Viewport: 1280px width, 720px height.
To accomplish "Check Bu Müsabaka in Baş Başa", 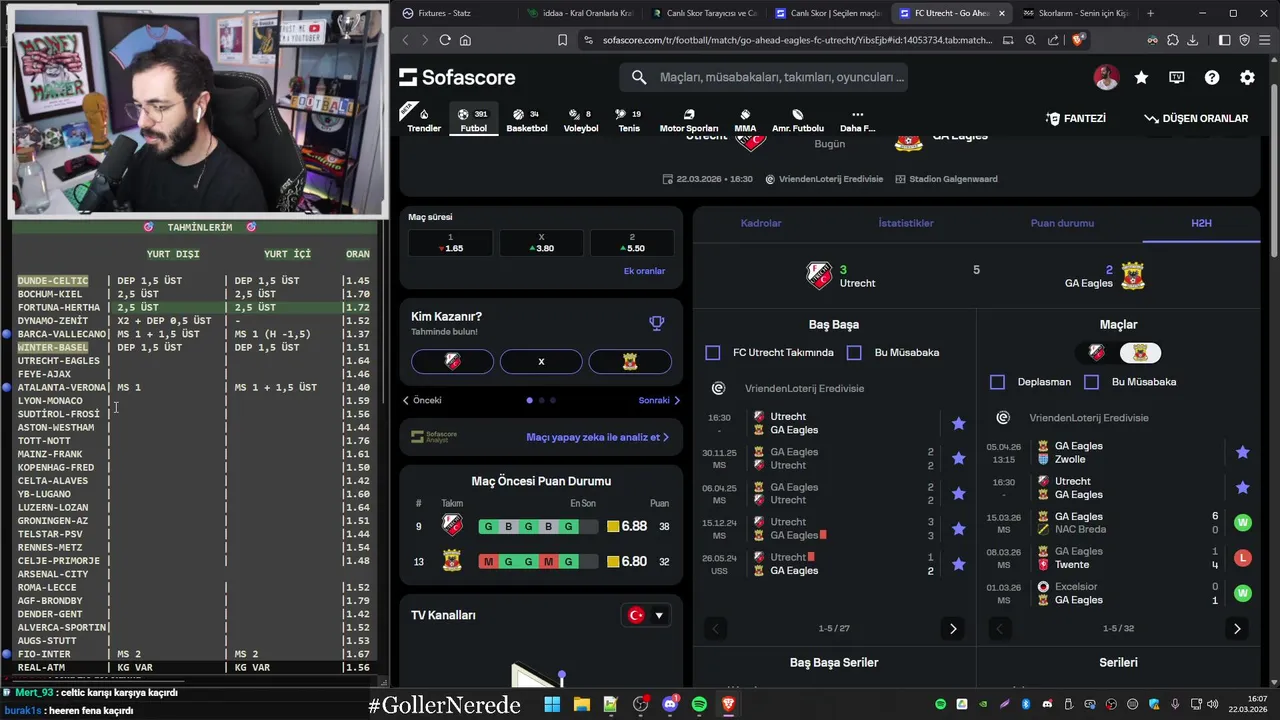I will [854, 352].
